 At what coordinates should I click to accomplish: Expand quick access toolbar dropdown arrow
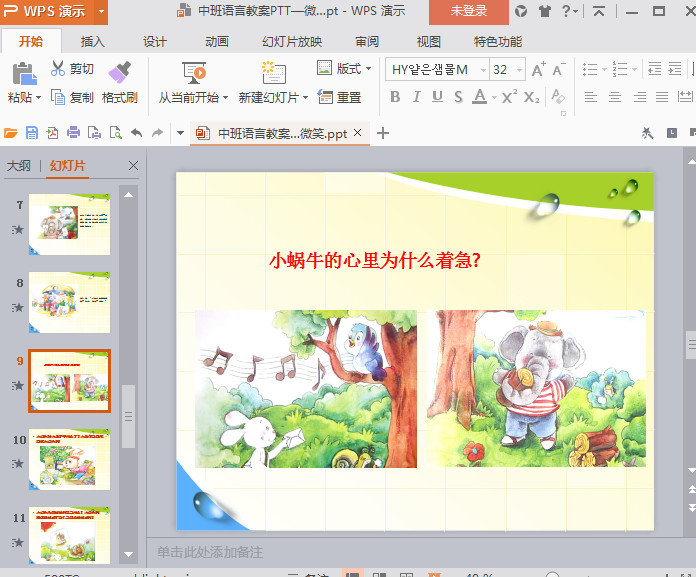click(x=180, y=133)
